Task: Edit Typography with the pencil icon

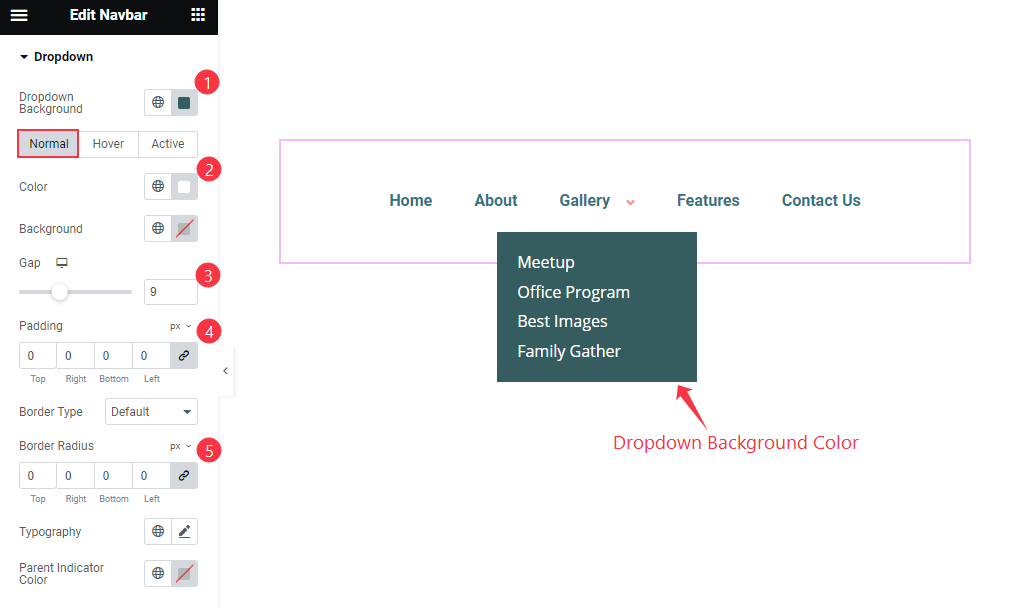Action: pyautogui.click(x=184, y=532)
